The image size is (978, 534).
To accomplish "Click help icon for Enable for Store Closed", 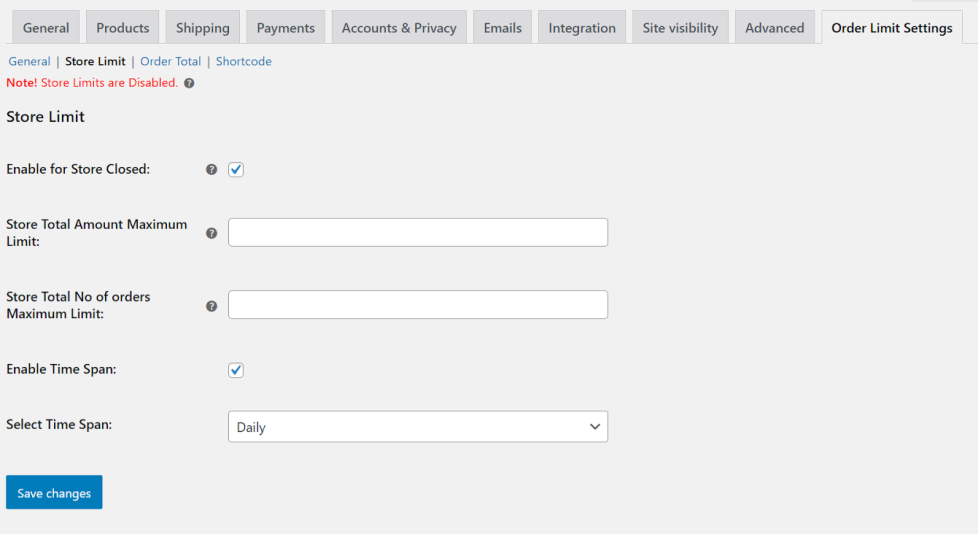I will [x=211, y=170].
